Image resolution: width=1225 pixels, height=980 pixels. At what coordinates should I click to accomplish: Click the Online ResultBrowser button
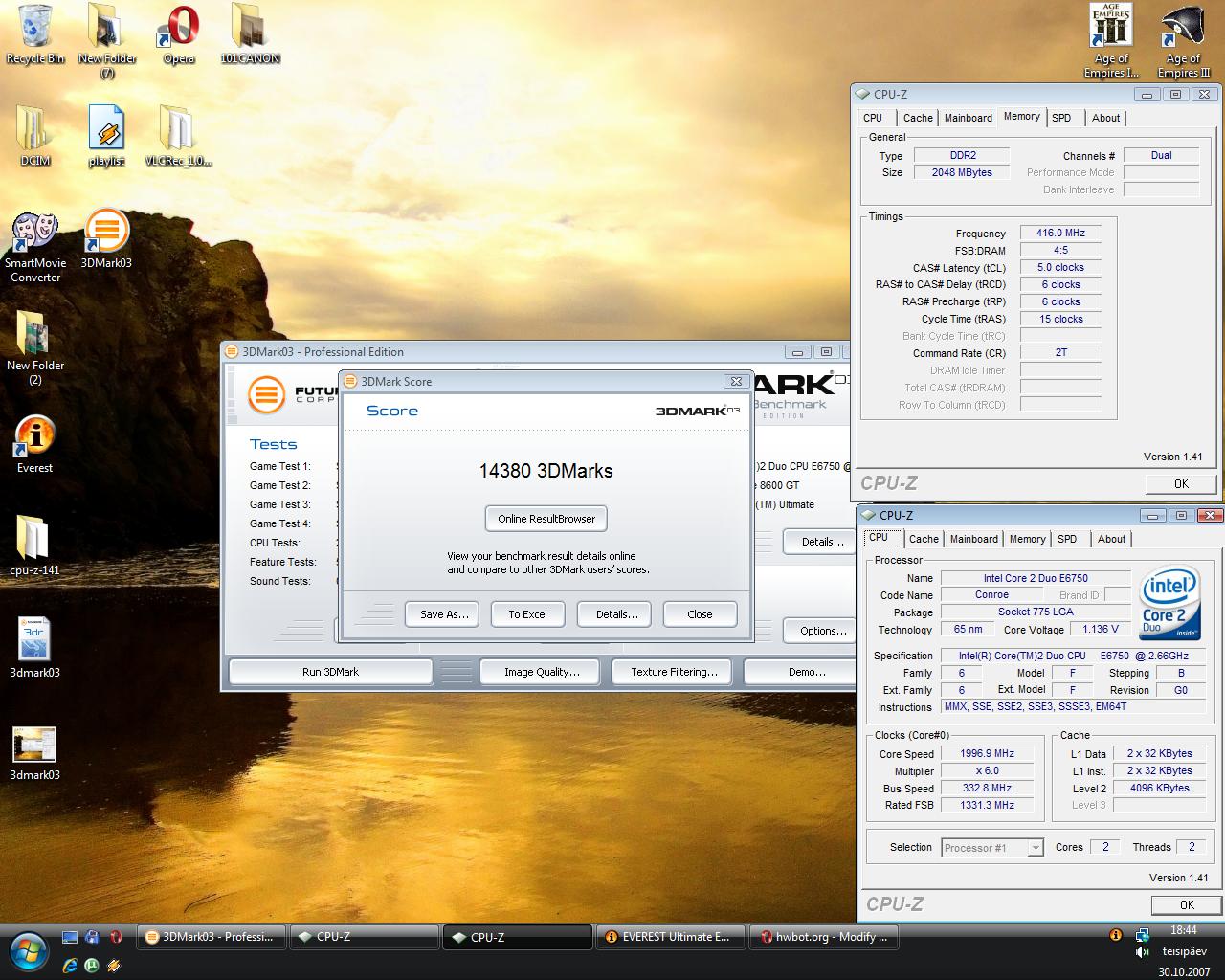[546, 519]
